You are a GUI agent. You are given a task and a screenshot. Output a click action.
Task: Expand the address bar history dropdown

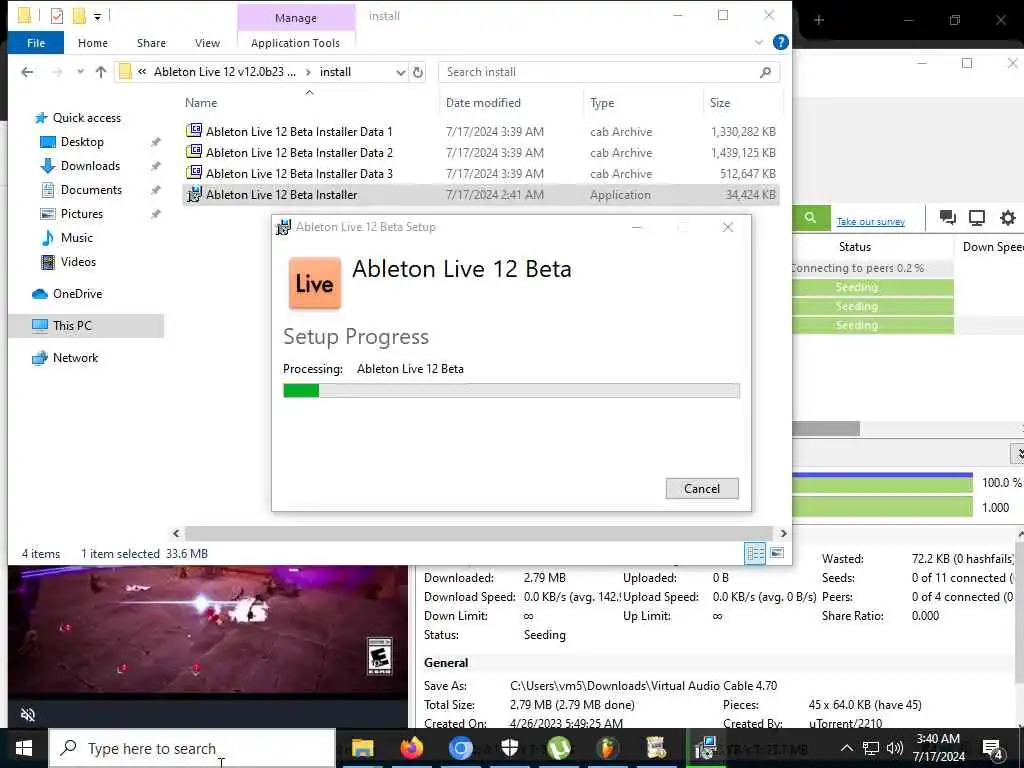(400, 72)
